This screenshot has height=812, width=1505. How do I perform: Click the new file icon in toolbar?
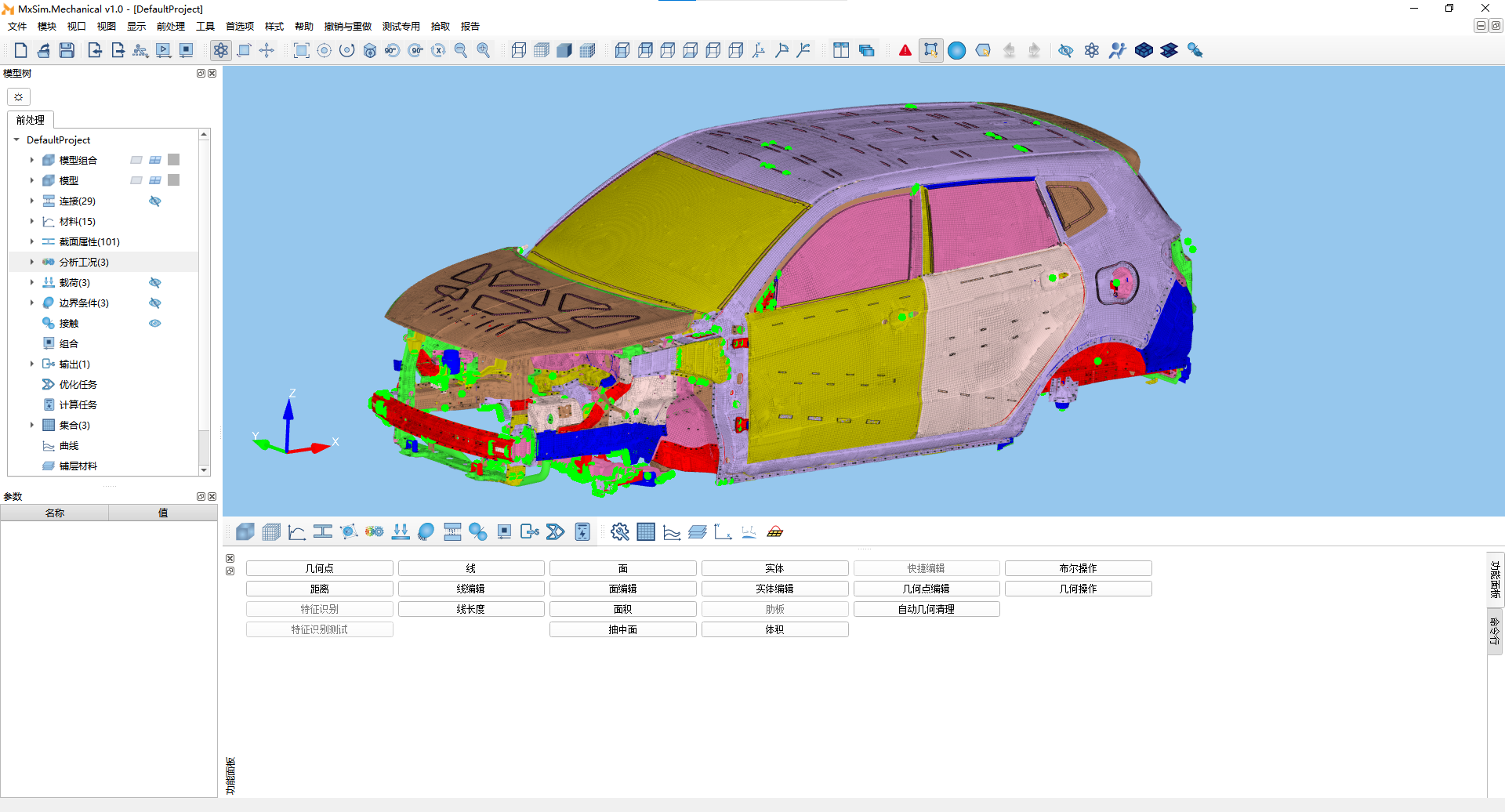[21, 51]
